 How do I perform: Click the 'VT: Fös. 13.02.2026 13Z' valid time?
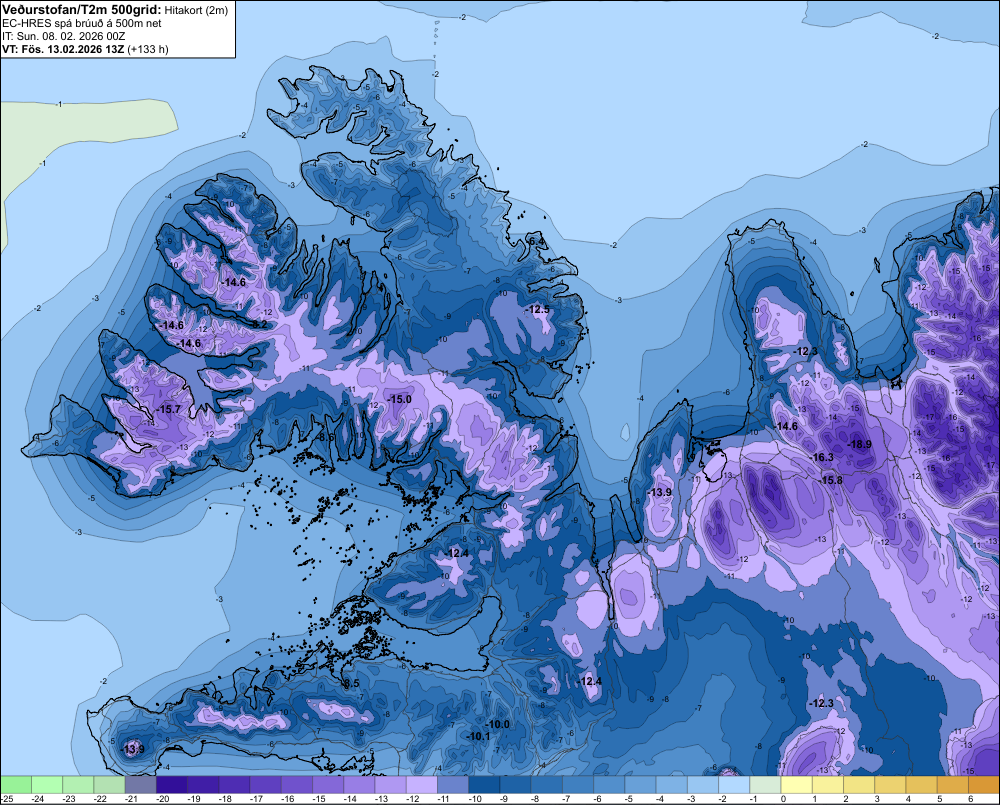coord(63,49)
